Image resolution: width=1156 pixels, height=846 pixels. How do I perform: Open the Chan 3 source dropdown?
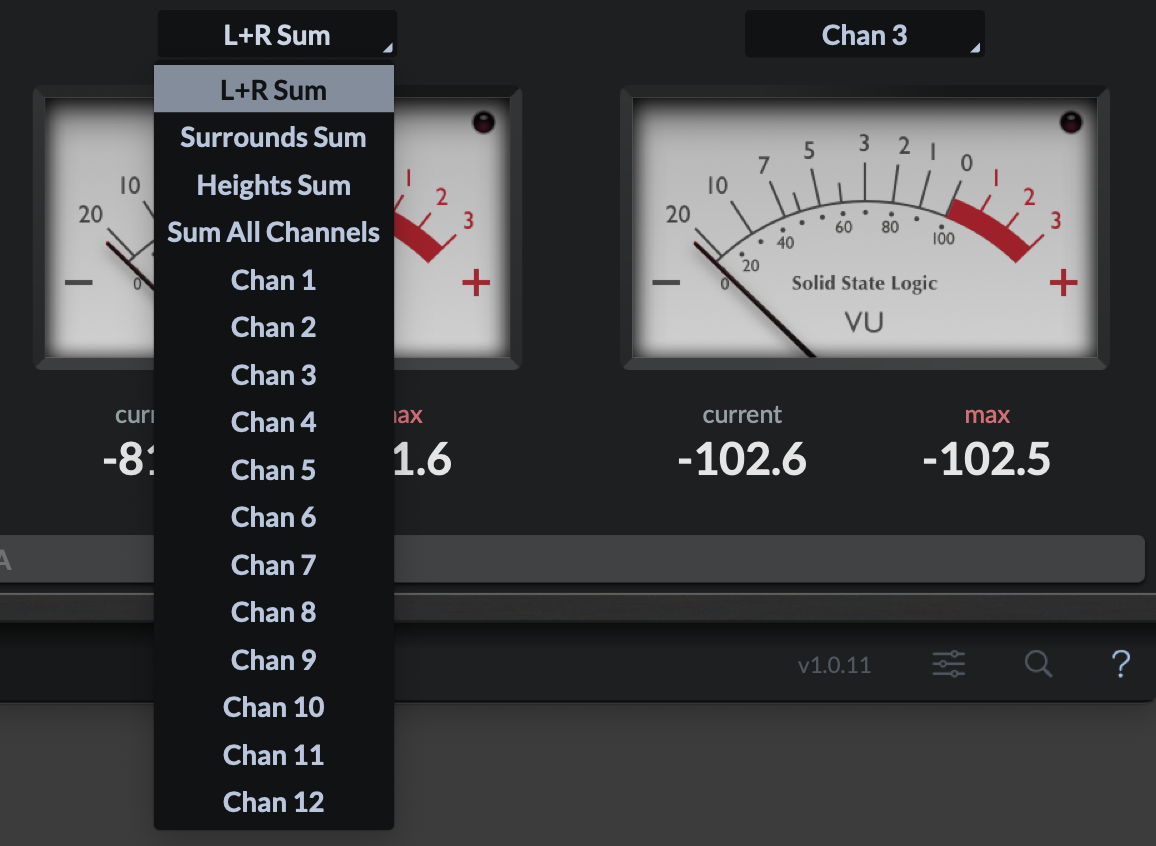point(864,35)
